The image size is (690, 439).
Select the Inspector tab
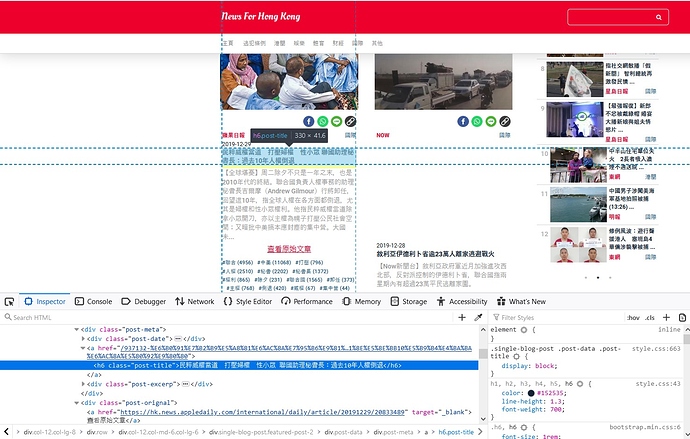[45, 302]
